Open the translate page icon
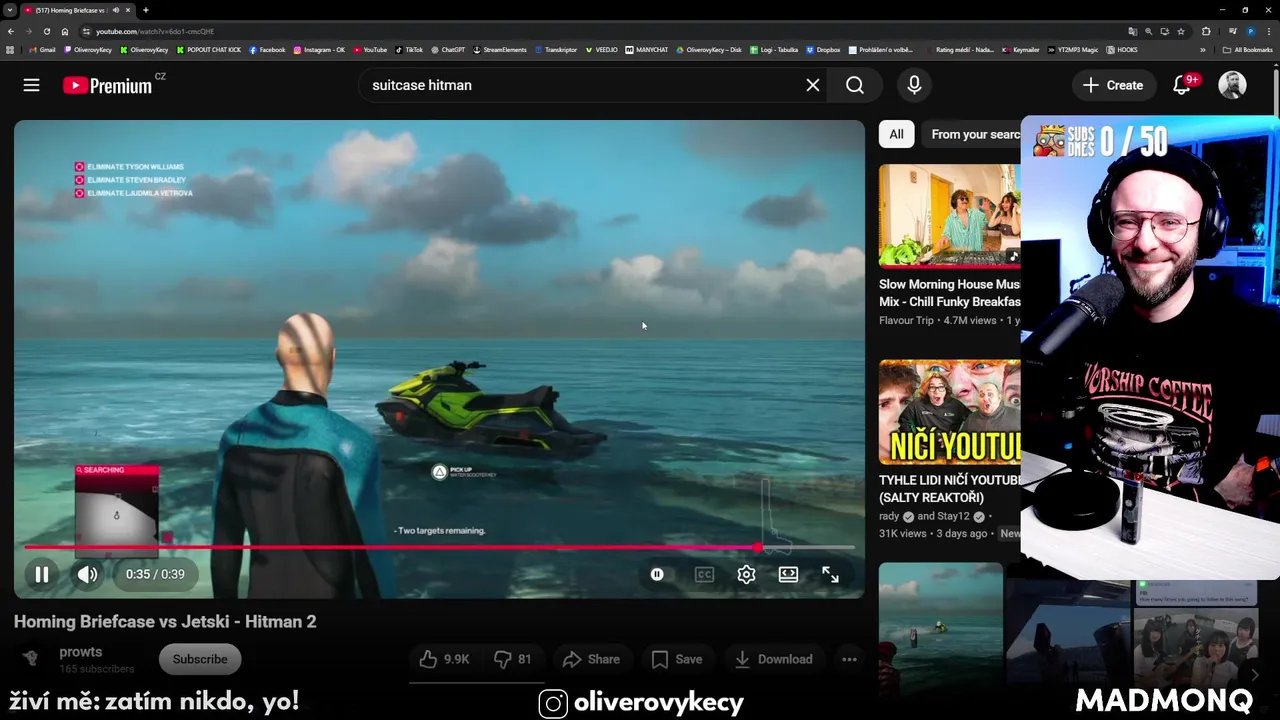Image resolution: width=1280 pixels, height=720 pixels. pyautogui.click(x=1133, y=31)
